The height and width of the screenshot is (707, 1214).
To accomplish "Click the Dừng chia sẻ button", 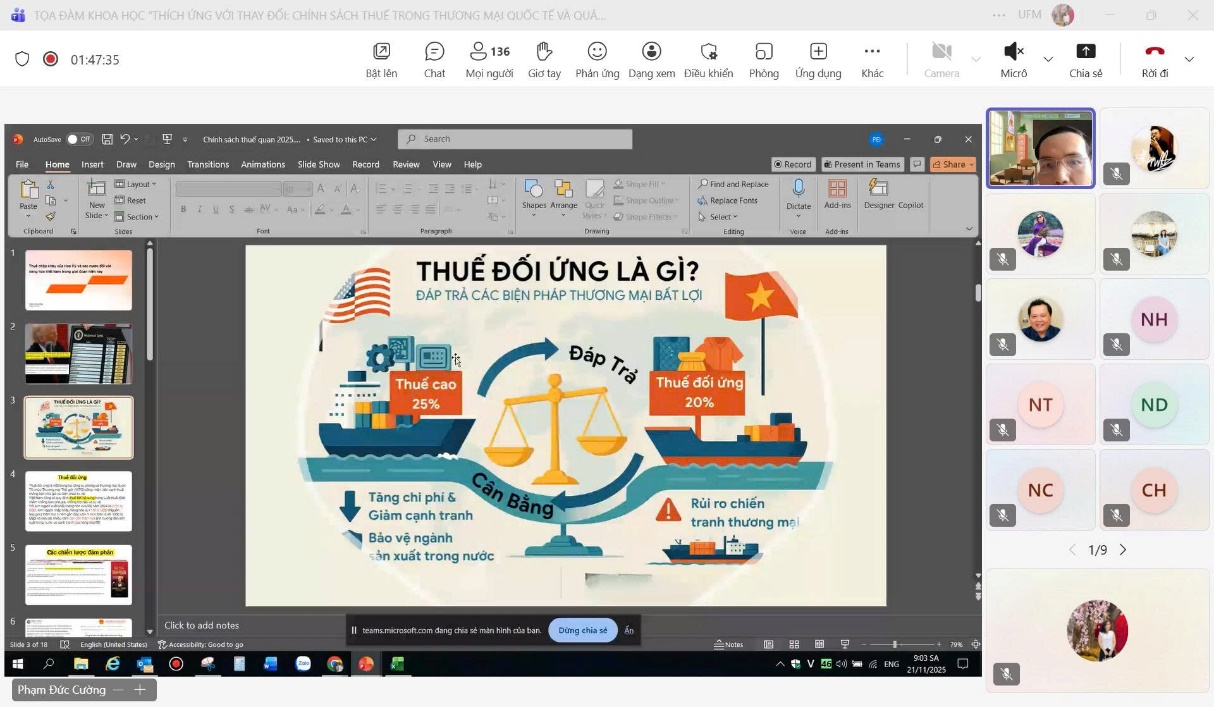I will click(x=582, y=631).
